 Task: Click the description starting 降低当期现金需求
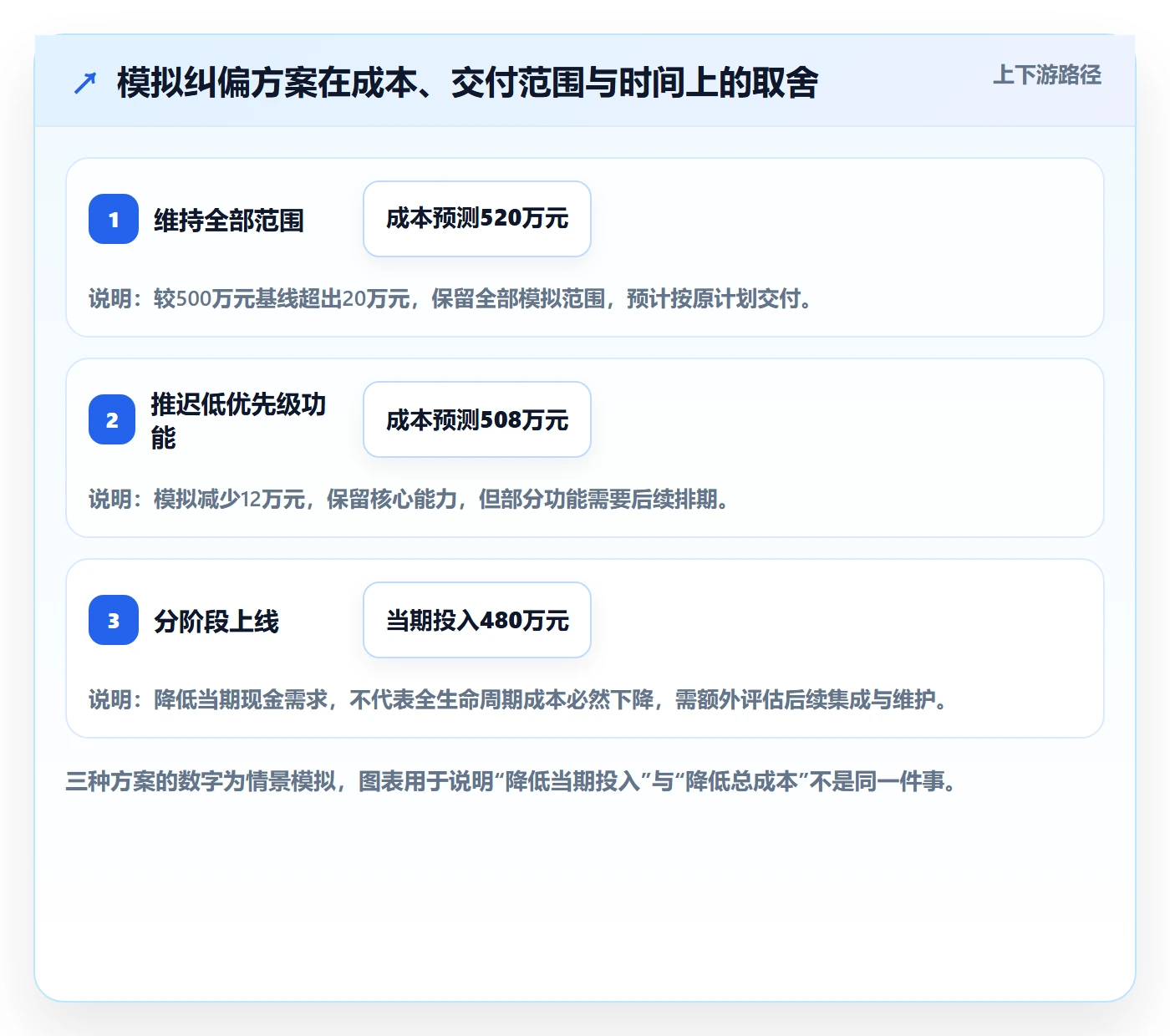click(x=520, y=699)
